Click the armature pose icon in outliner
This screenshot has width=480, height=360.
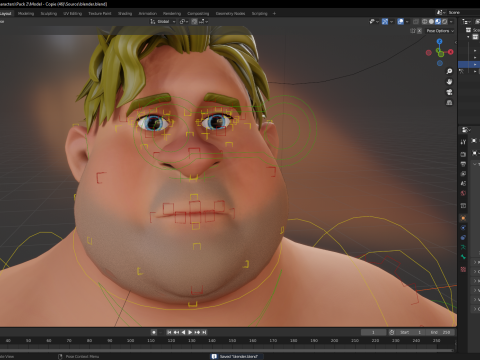click(461, 71)
